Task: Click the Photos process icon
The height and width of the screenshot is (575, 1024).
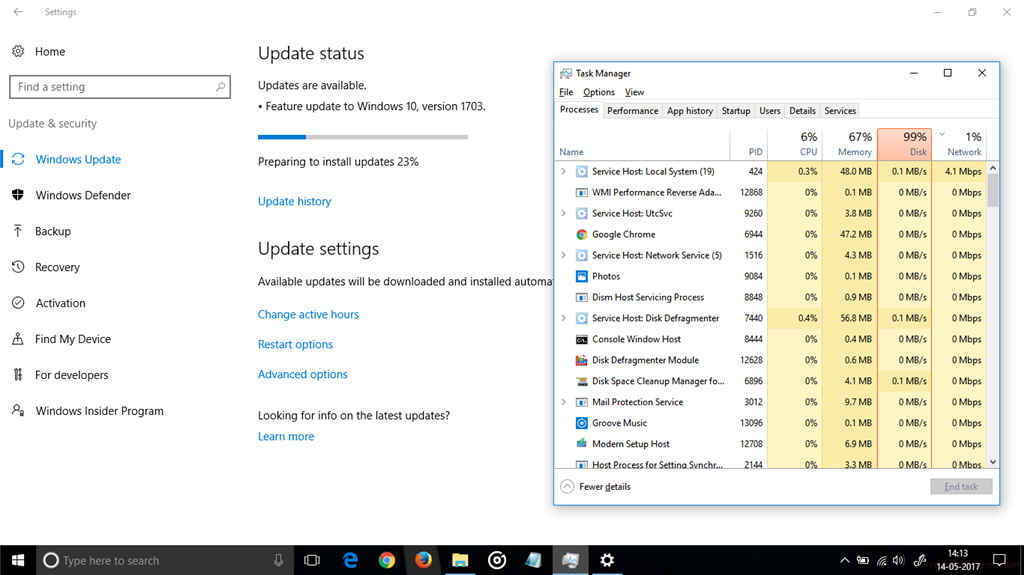Action: [581, 276]
